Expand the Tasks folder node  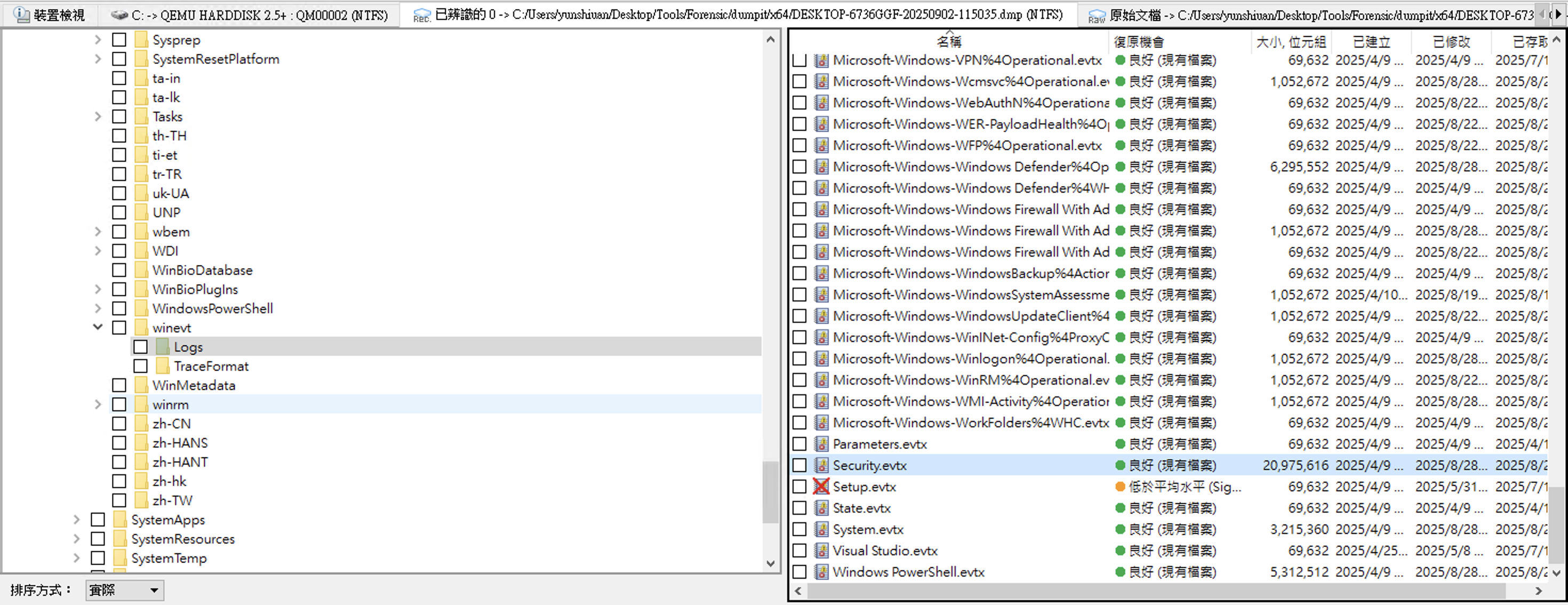(x=98, y=116)
